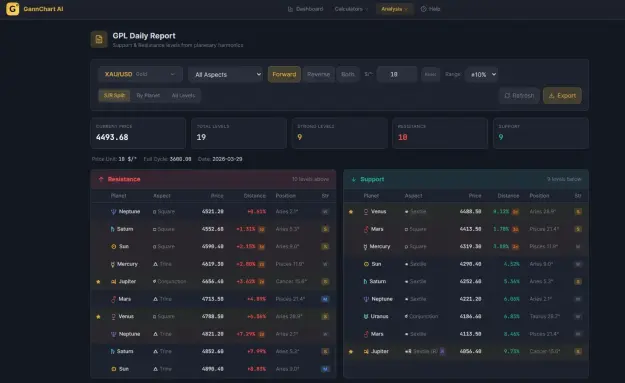Expand the Calculators menu
The width and height of the screenshot is (625, 383).
coord(351,9)
